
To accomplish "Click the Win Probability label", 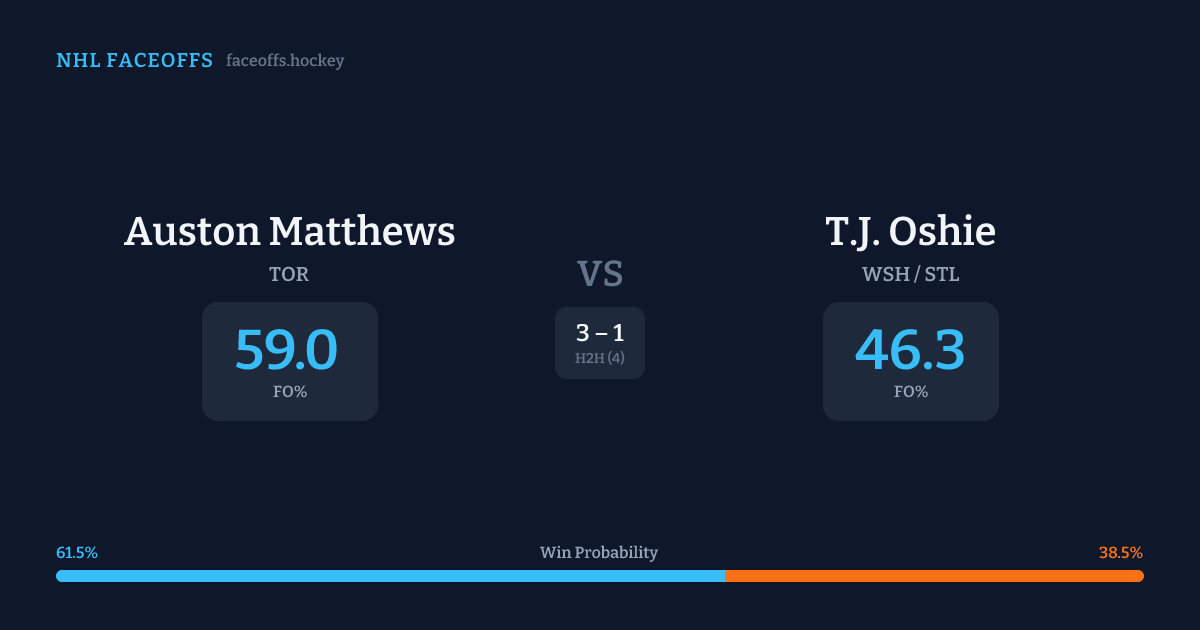I will 599,553.
